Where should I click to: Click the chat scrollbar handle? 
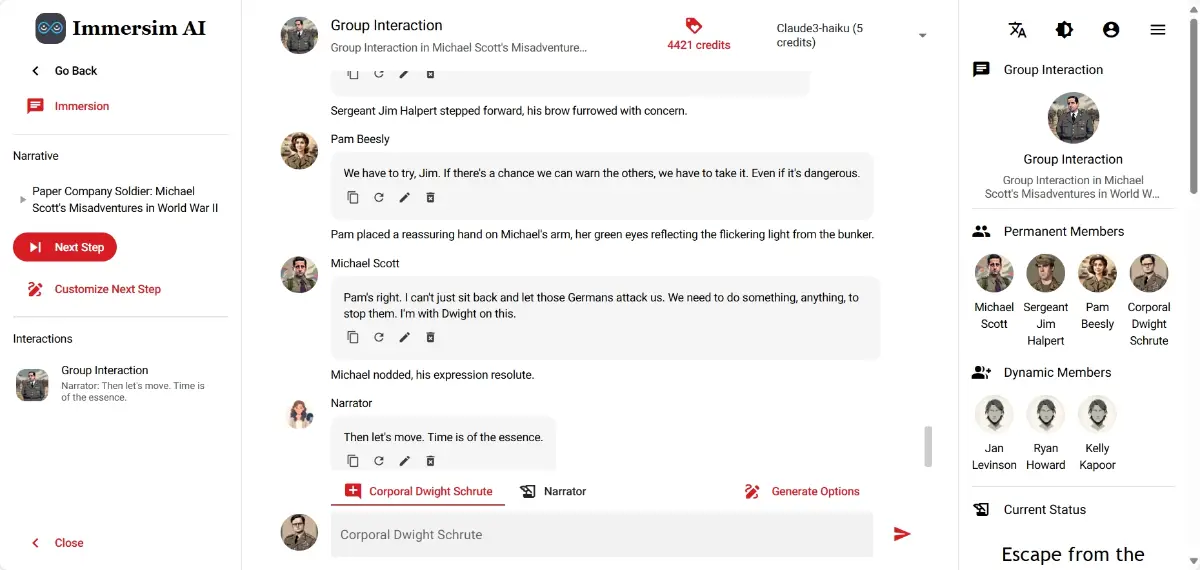click(x=928, y=446)
